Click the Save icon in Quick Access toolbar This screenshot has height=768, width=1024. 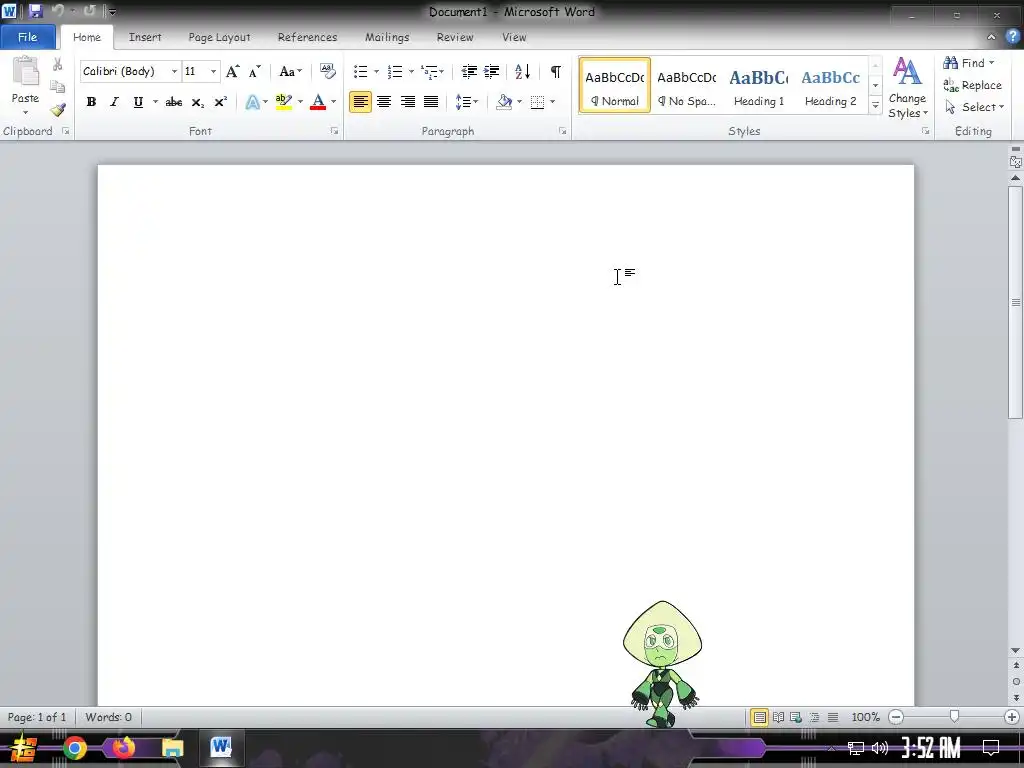35,11
